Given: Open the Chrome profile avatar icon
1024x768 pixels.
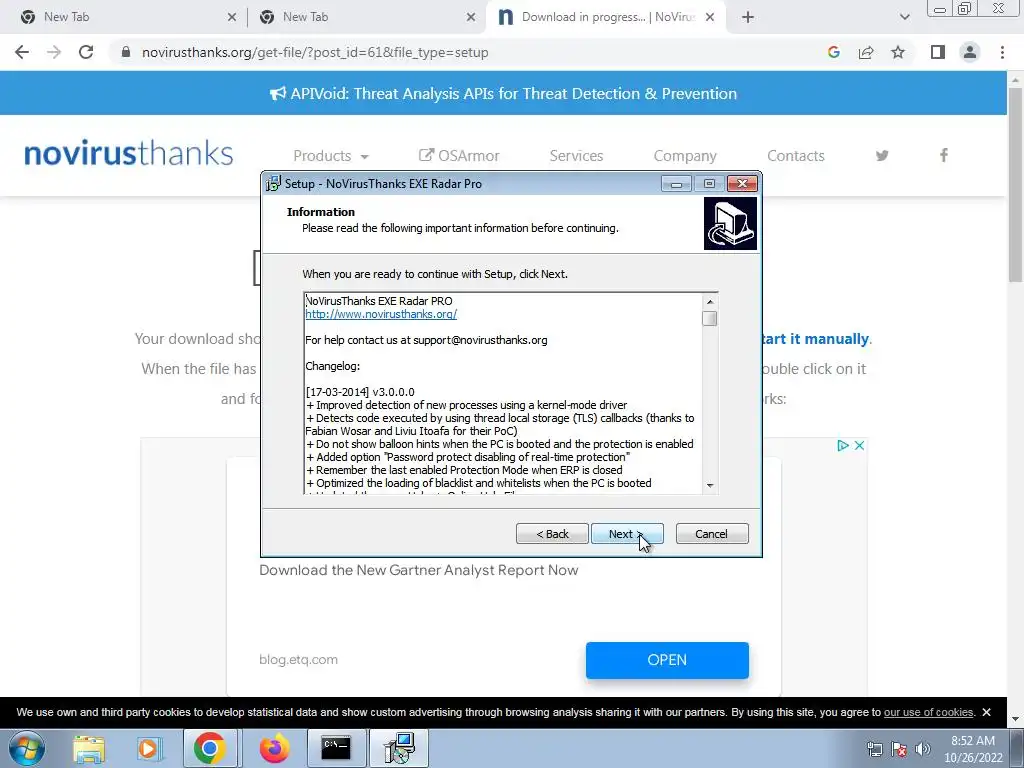Looking at the screenshot, I should pos(970,52).
